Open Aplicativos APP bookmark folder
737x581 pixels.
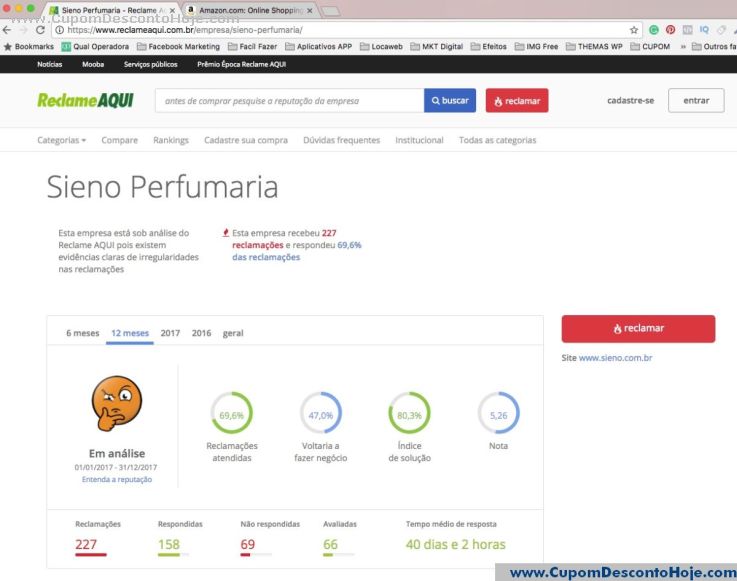[x=319, y=47]
